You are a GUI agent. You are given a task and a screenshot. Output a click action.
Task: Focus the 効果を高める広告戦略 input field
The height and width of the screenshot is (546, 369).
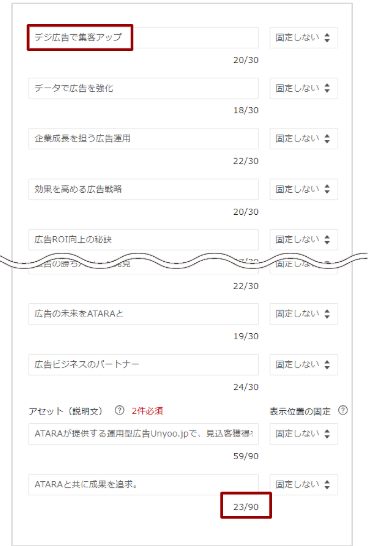point(143,189)
